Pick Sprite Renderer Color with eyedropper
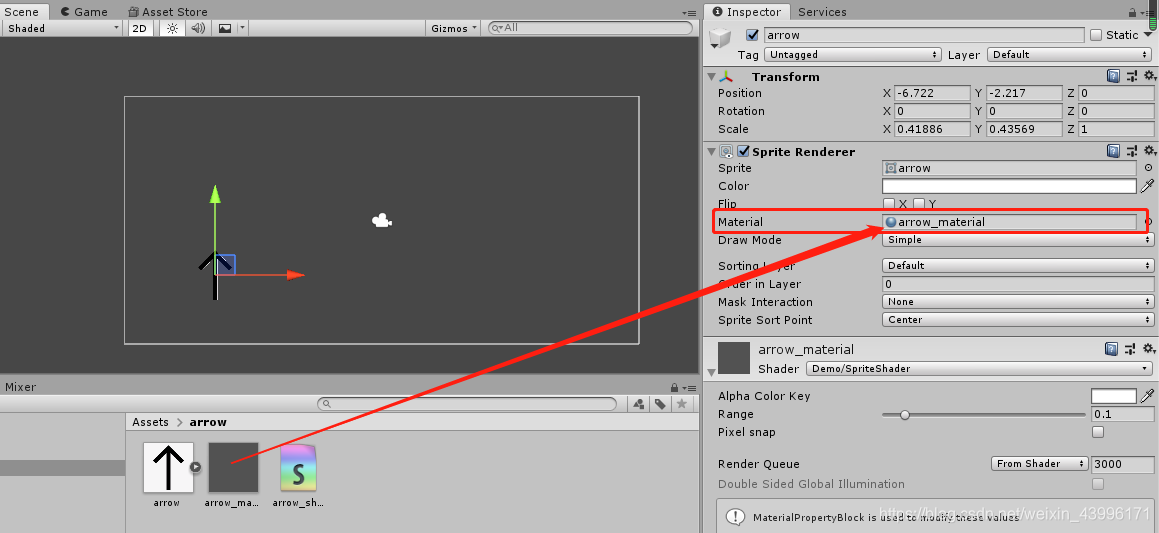The image size is (1159, 533). coord(1148,186)
